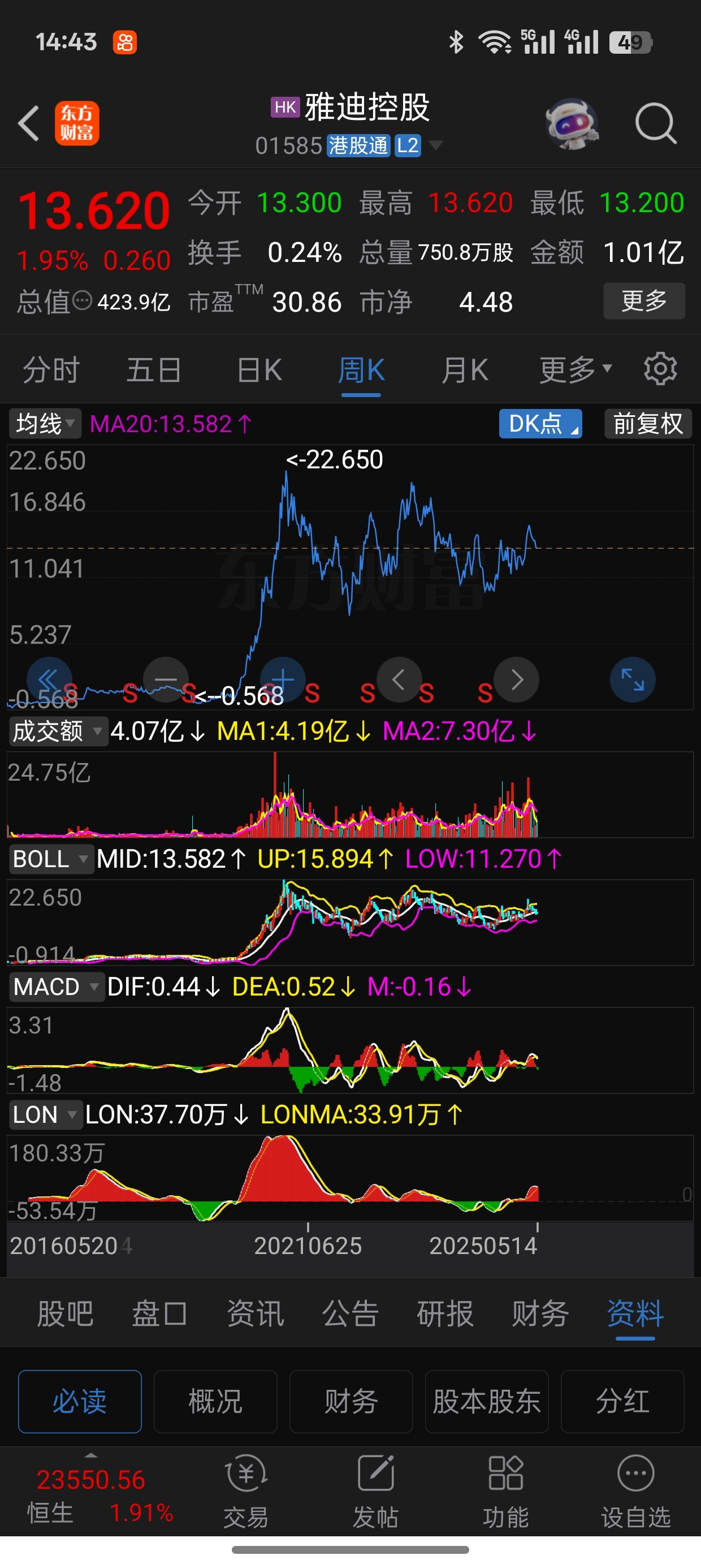Switch to 月K chart tab
This screenshot has width=701, height=1568.
(x=465, y=369)
